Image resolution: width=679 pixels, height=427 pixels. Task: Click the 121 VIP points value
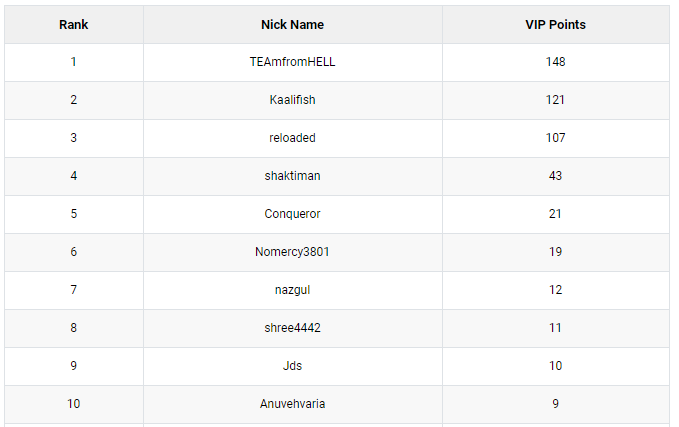click(556, 100)
